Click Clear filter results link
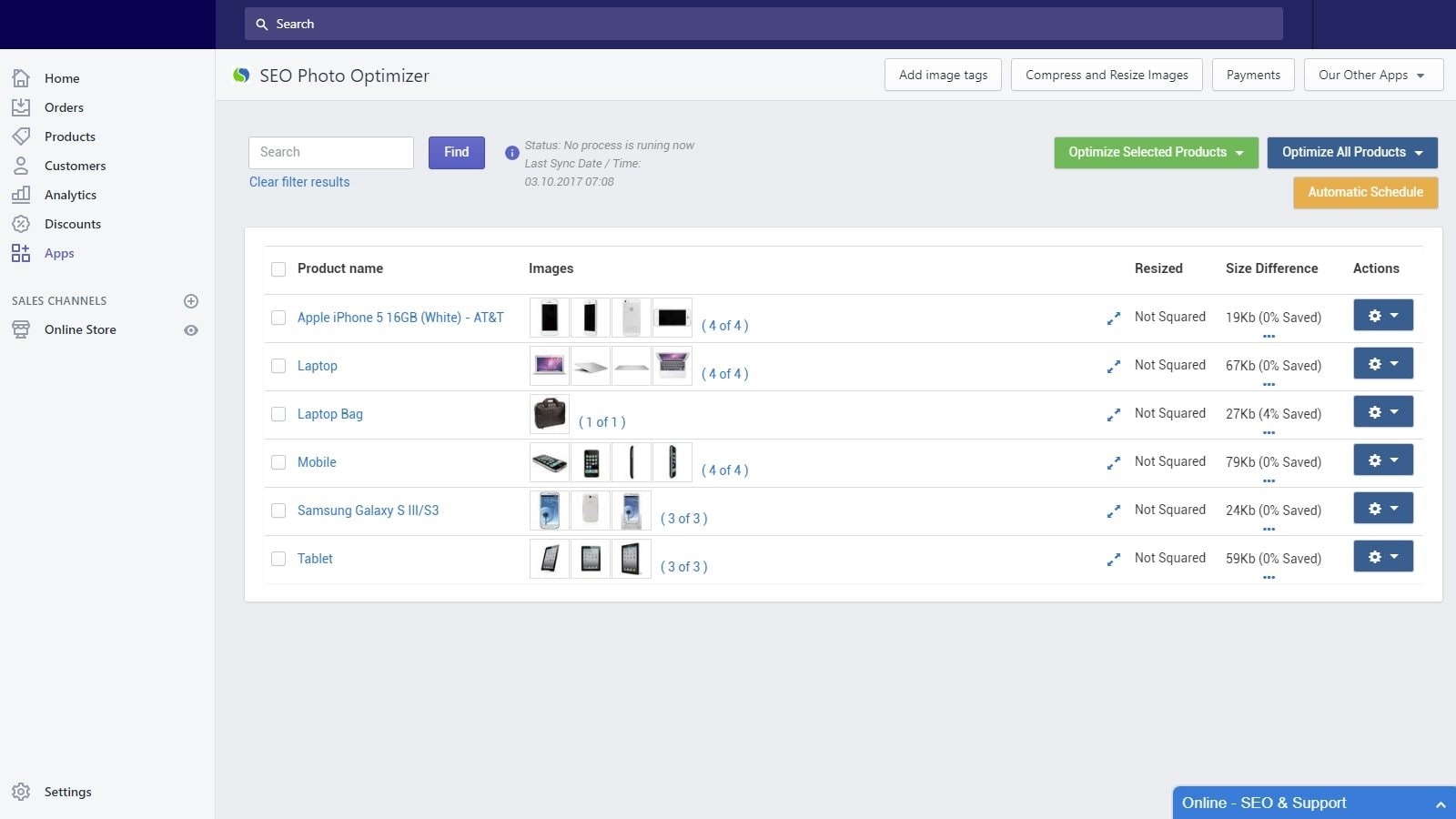 tap(299, 182)
